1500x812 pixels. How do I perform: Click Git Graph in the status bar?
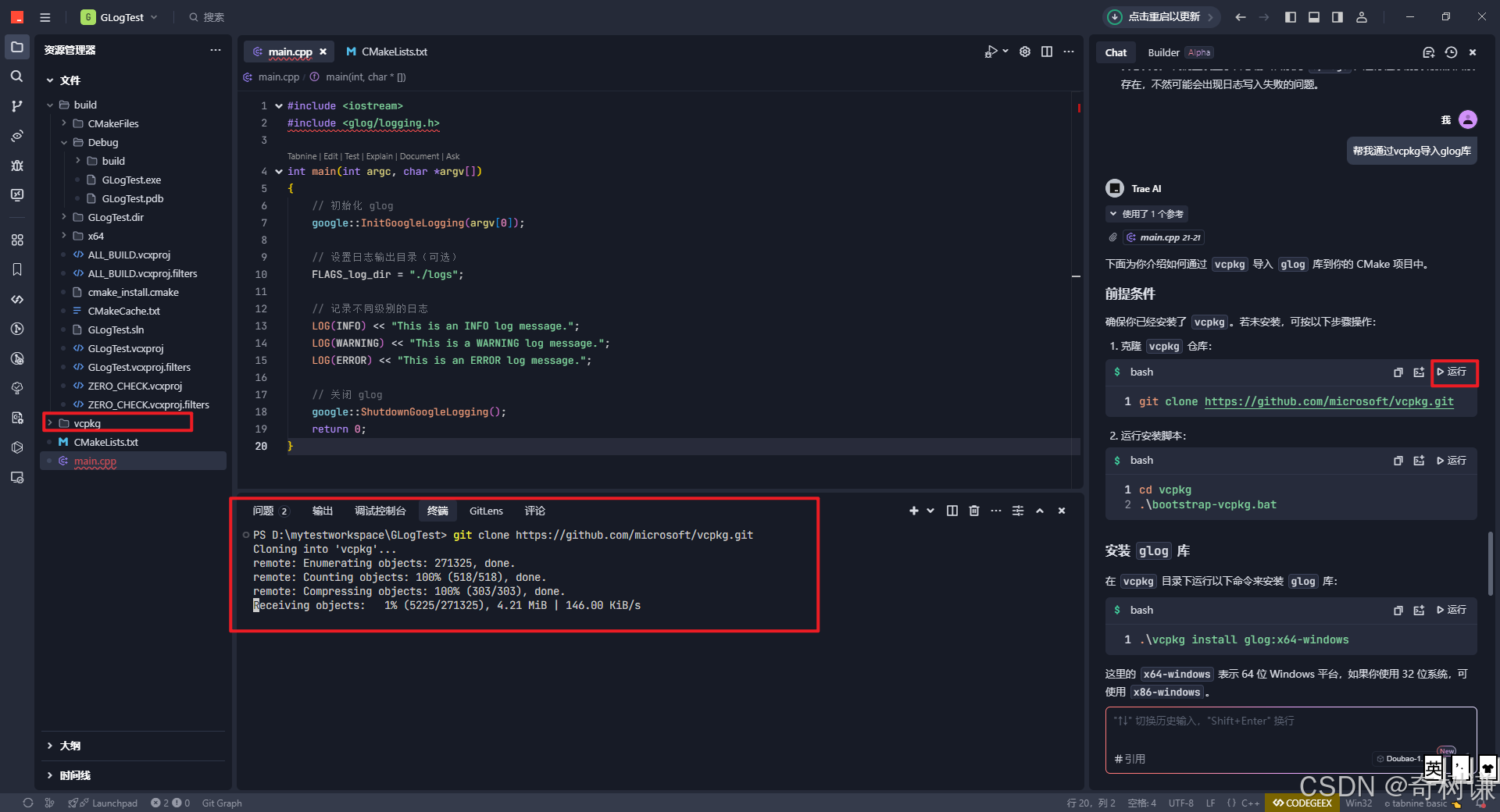point(222,803)
